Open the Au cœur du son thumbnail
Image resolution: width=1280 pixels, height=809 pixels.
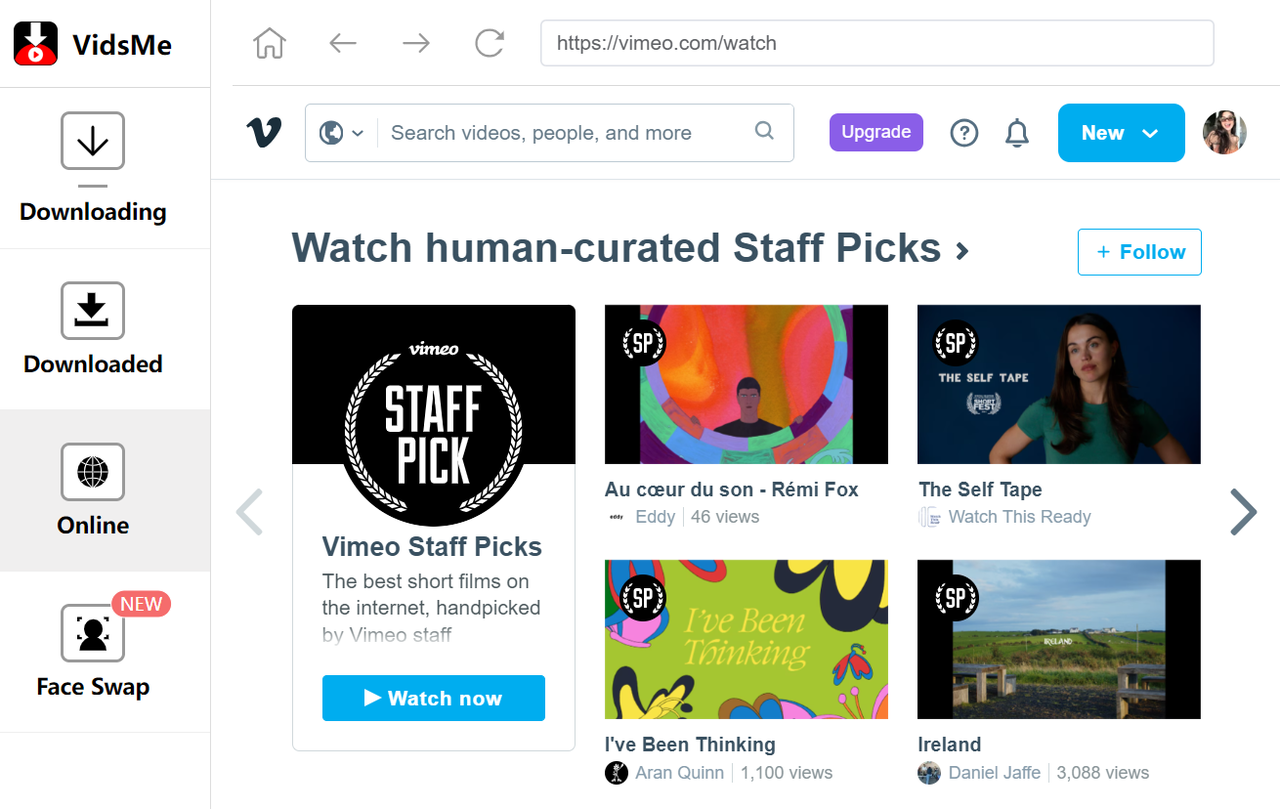[746, 384]
